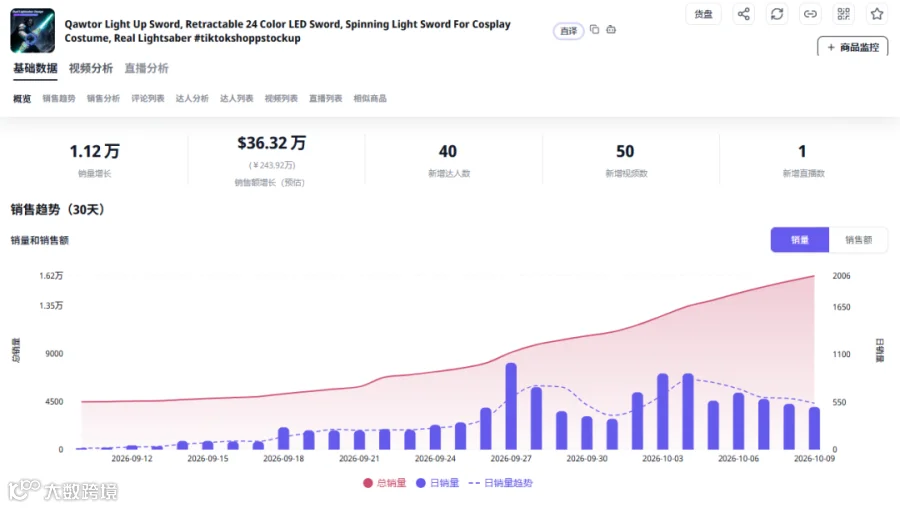Click the daily sales bar for 2026-09-18

(284, 439)
